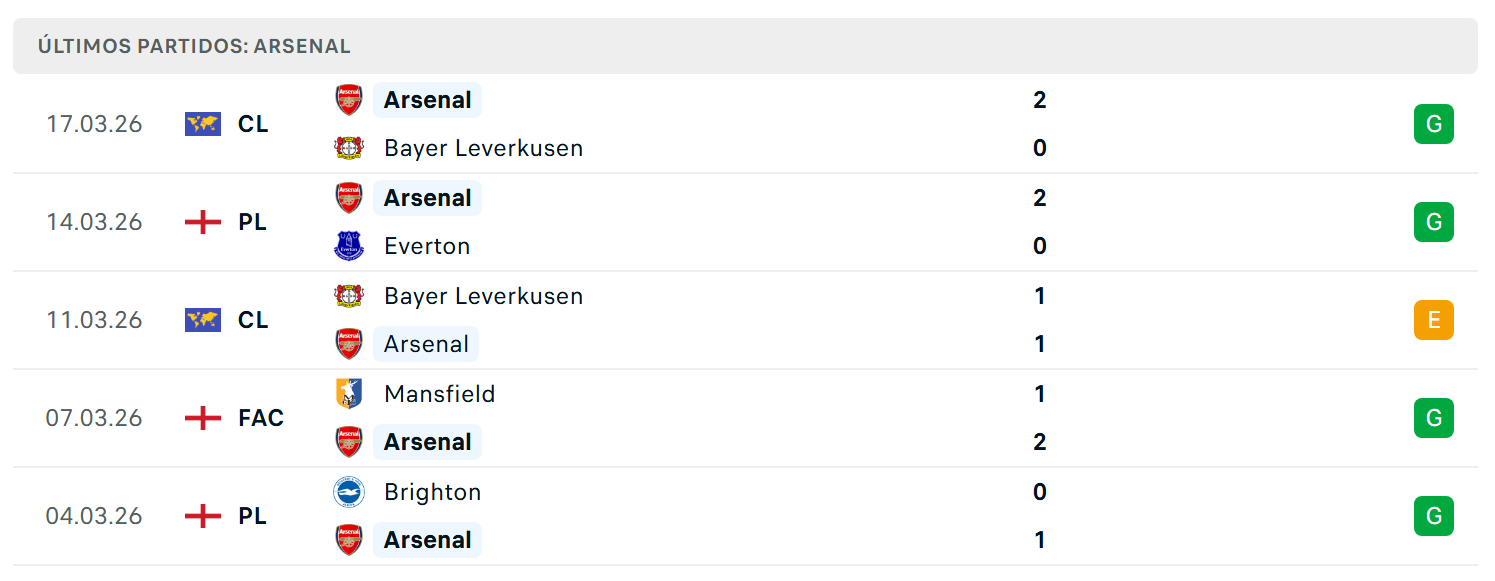1495x581 pixels.
Task: Open the Everton team name link
Action: pyautogui.click(x=427, y=246)
